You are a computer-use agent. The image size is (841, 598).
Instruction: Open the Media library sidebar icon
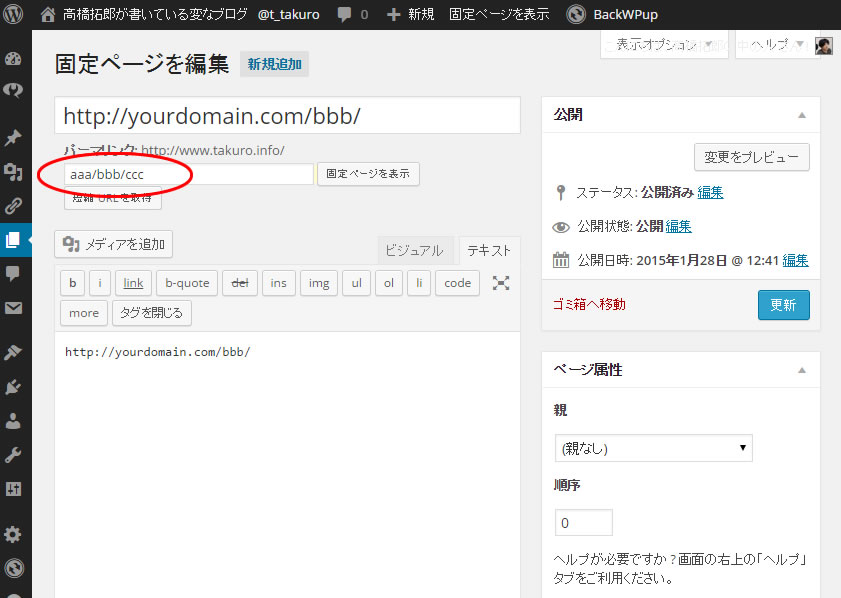13,172
